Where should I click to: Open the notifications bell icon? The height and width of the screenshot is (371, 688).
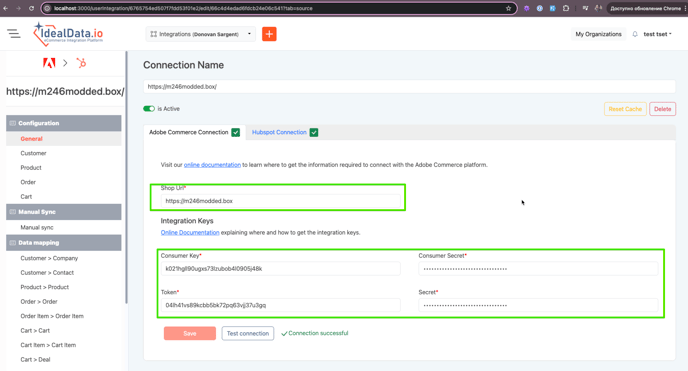pyautogui.click(x=635, y=34)
